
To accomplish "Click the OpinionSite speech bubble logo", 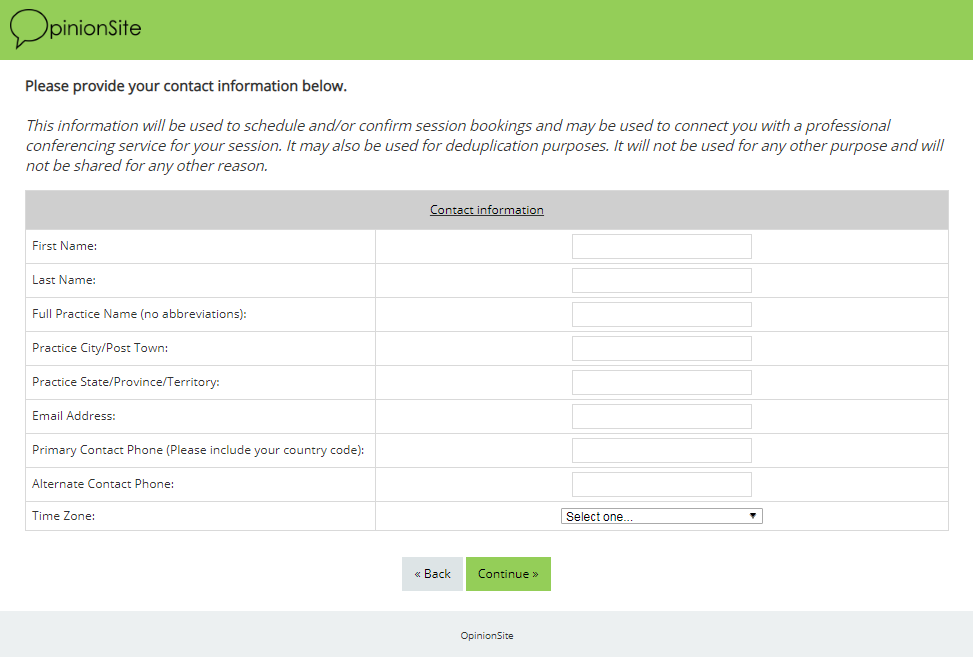I will (x=76, y=29).
